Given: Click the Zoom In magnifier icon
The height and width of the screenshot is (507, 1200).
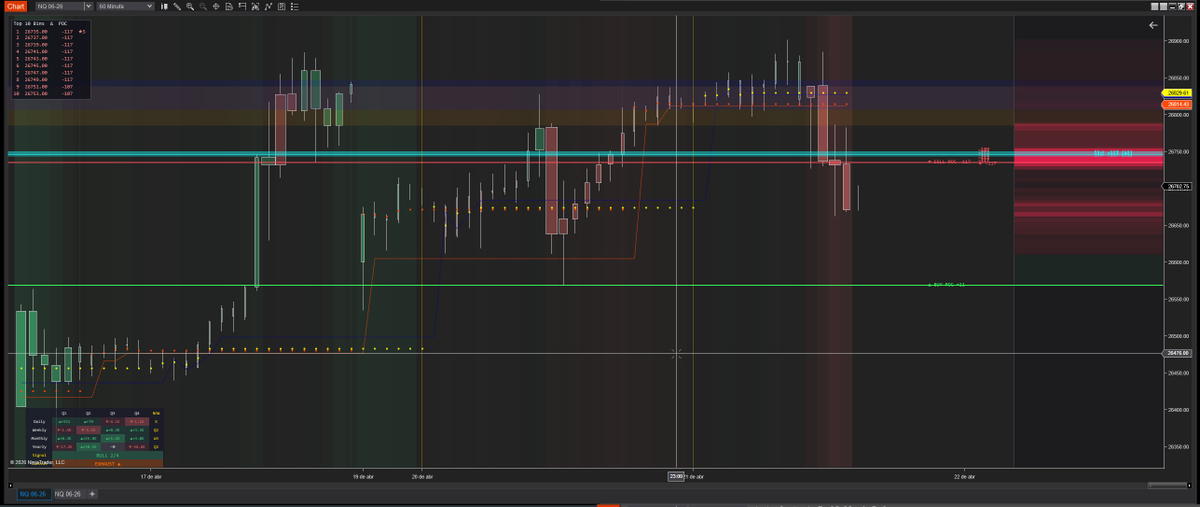Looking at the screenshot, I should 190,6.
